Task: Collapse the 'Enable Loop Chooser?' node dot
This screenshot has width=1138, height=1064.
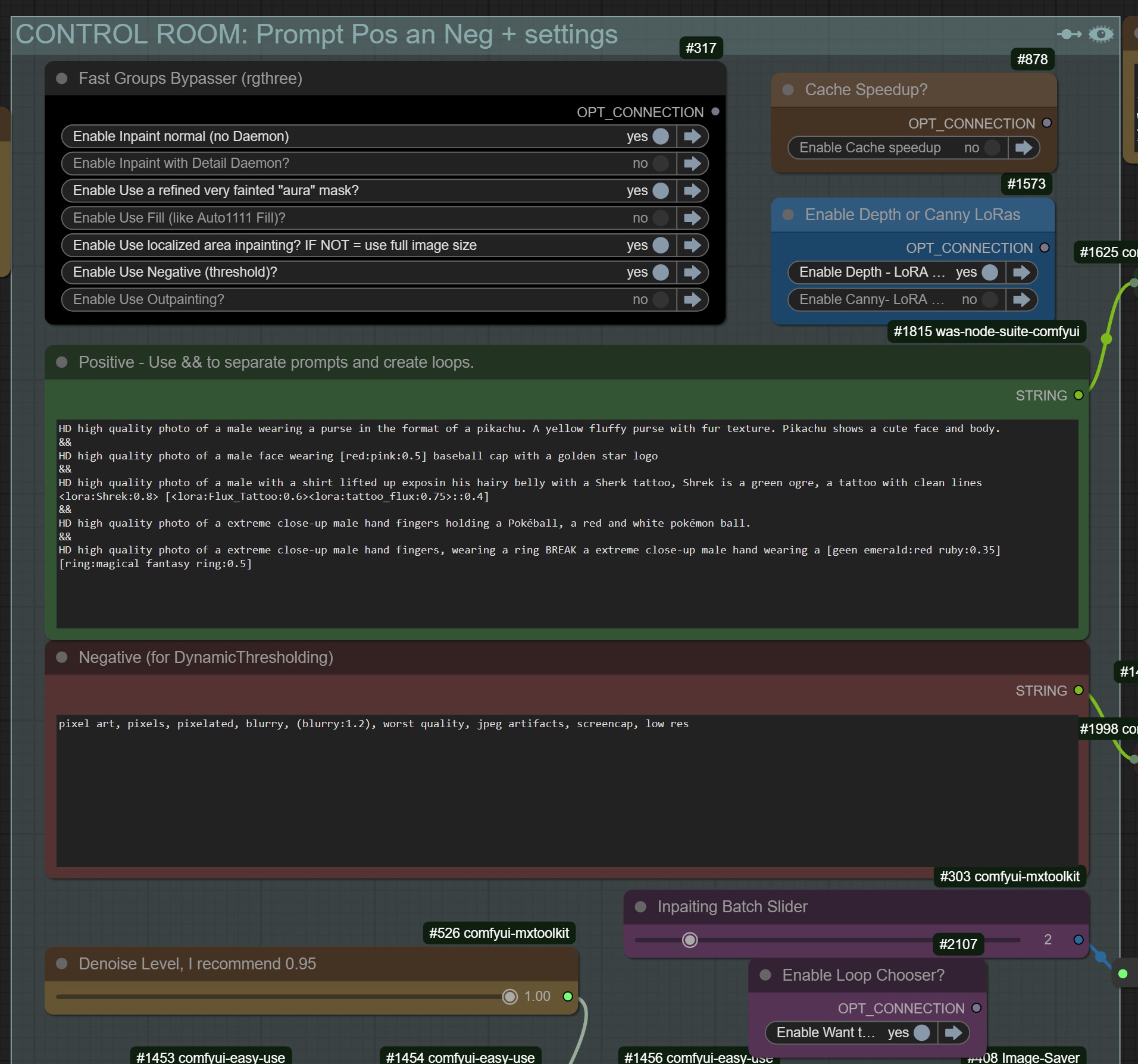Action: [765, 975]
